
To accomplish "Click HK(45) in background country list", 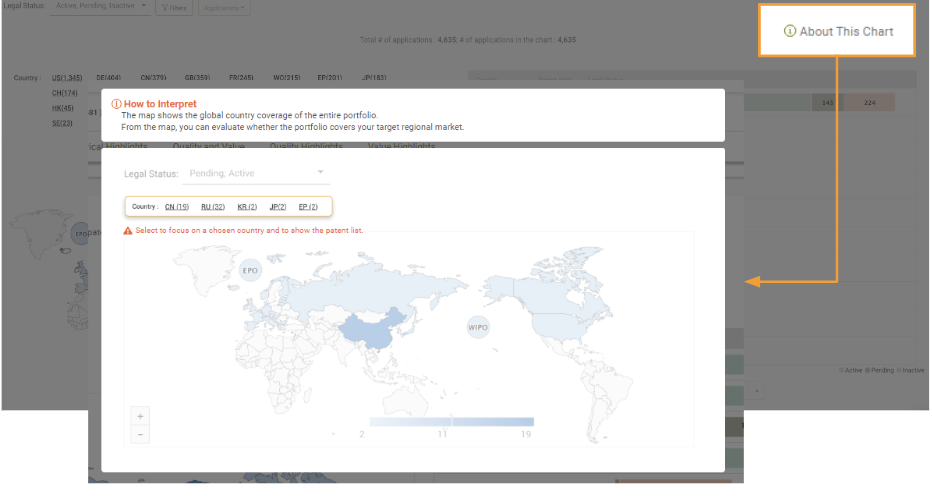I will pos(62,109).
